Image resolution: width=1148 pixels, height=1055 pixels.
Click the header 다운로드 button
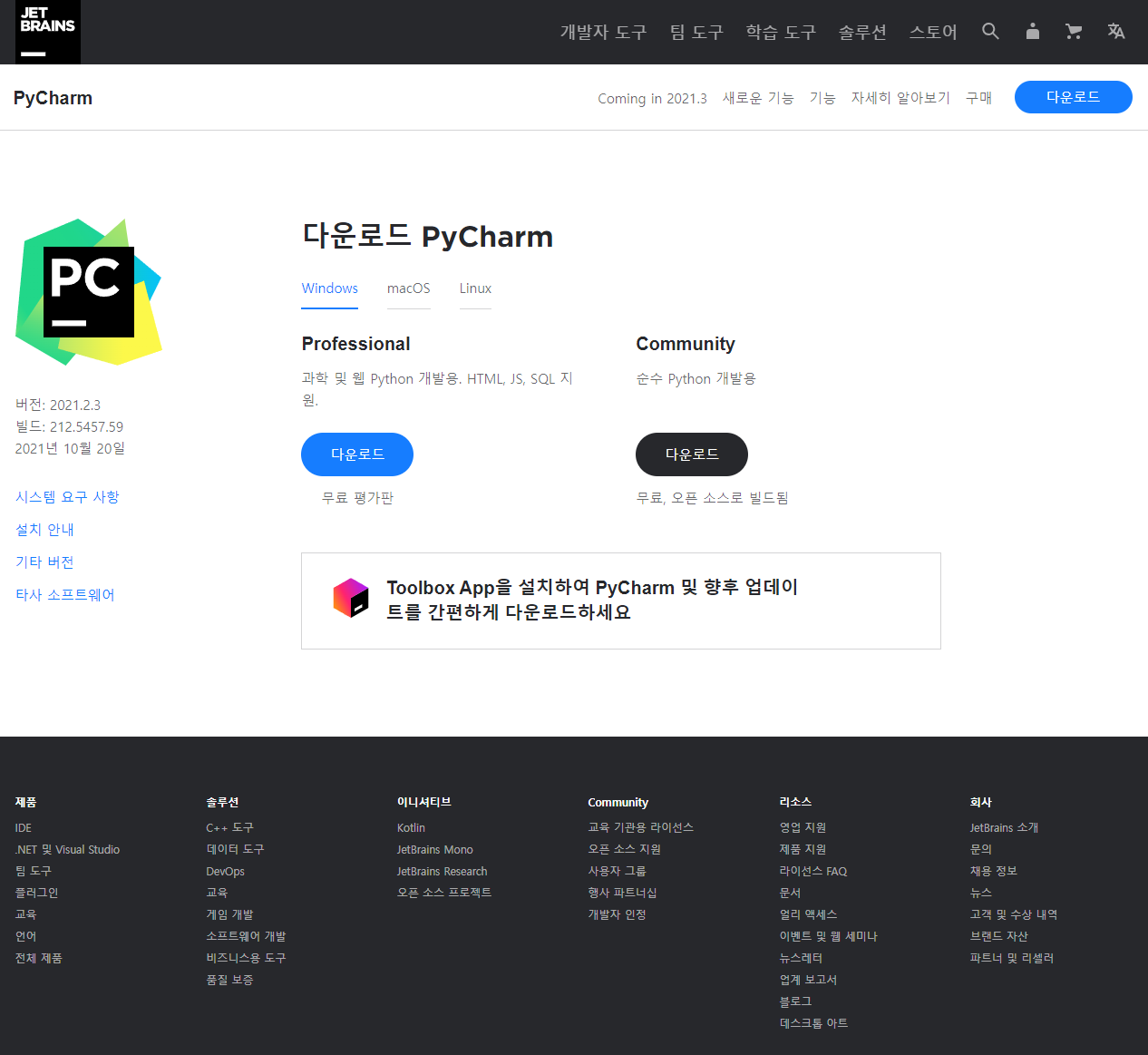(x=1073, y=97)
